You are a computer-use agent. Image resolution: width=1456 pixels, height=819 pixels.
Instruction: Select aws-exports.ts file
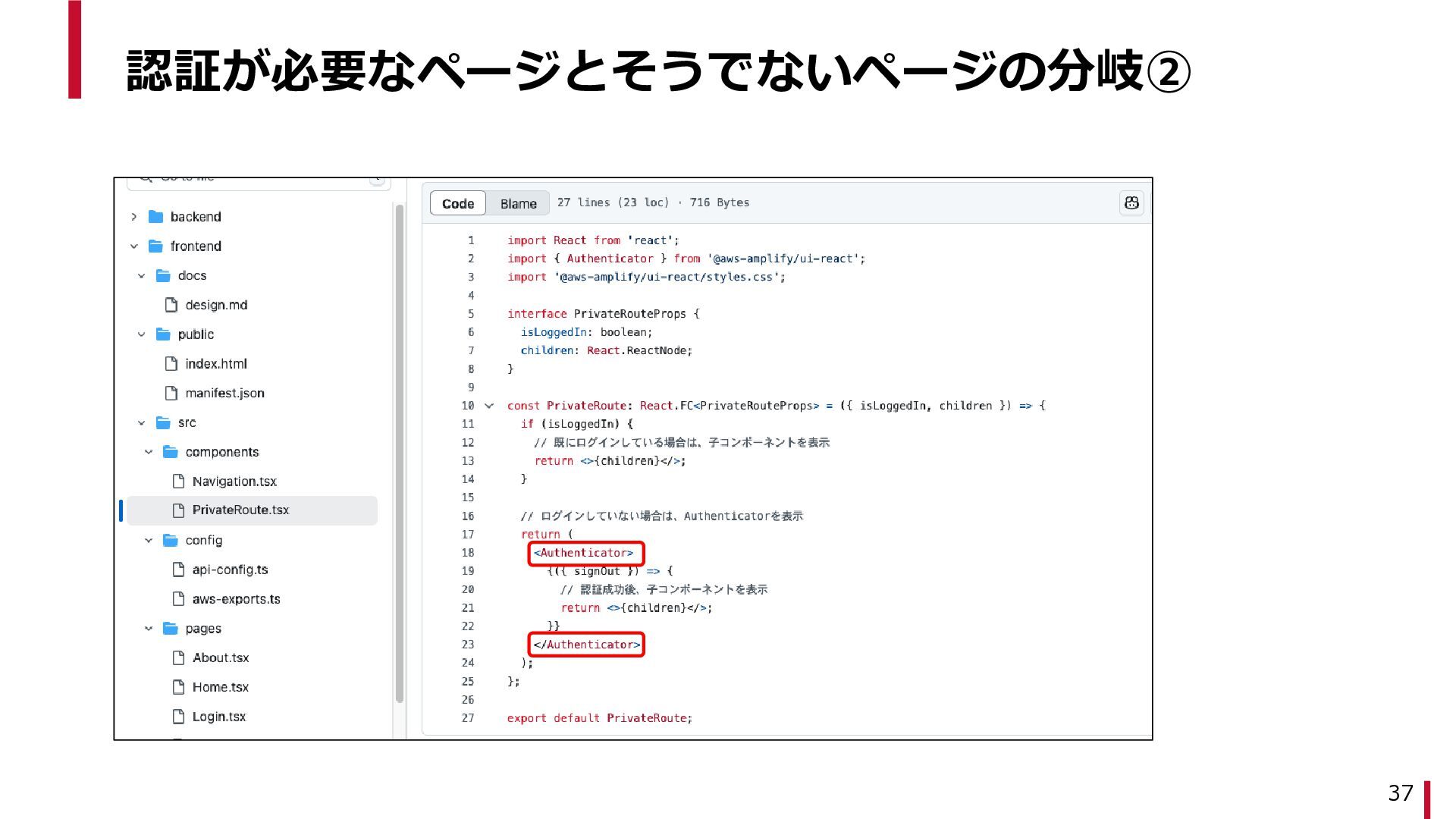[236, 599]
